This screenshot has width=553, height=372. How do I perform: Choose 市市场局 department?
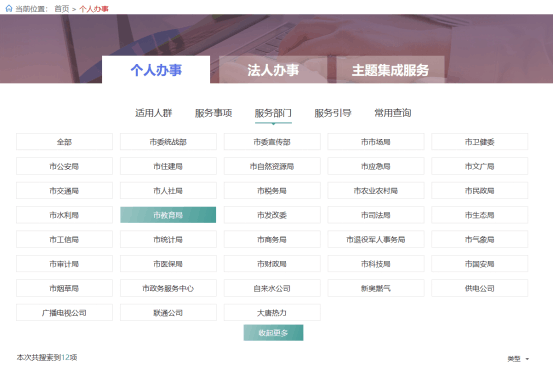pos(376,142)
